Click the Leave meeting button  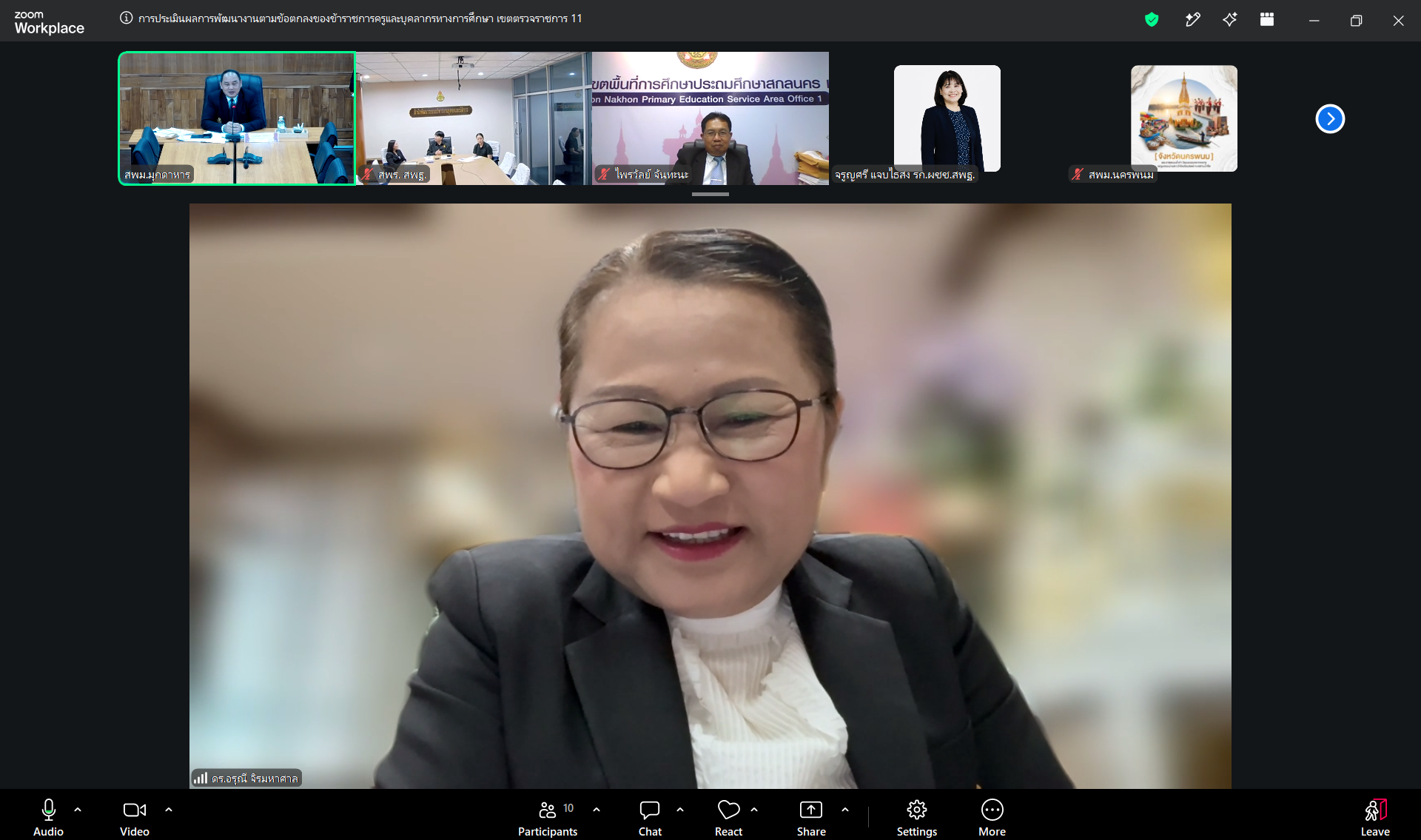pos(1375,818)
